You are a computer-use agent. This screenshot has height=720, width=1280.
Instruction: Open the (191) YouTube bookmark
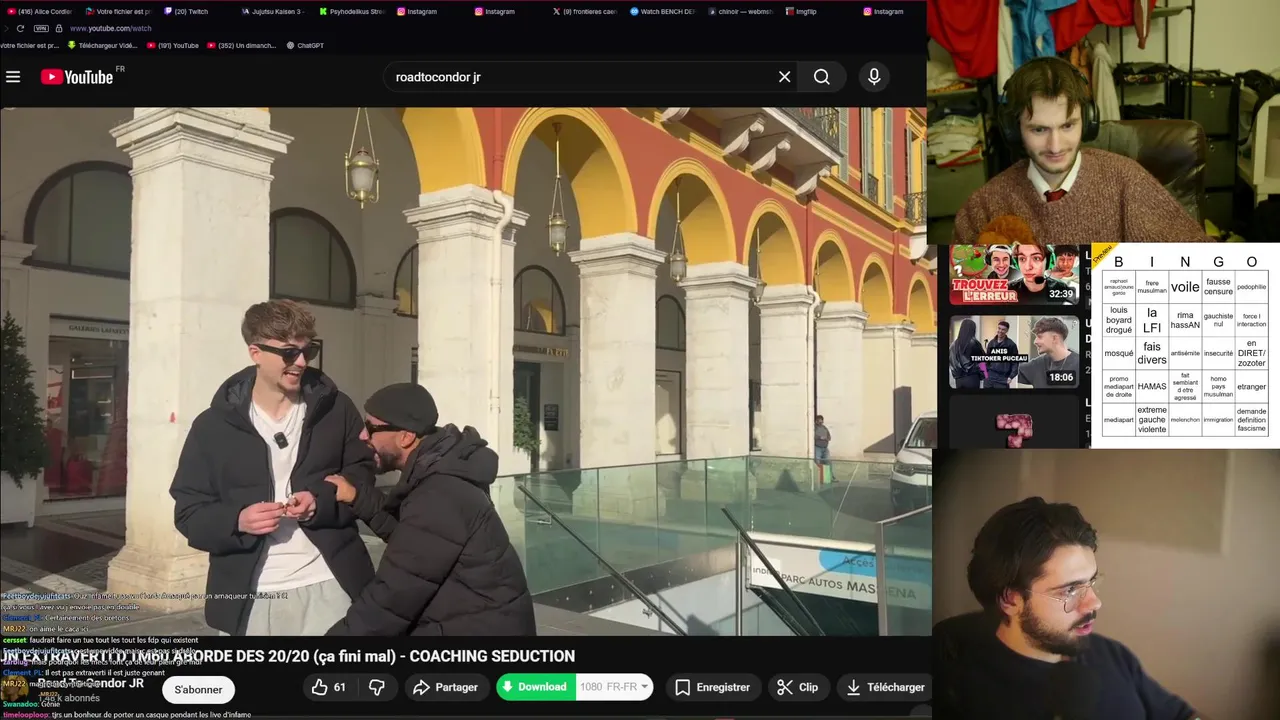[173, 45]
